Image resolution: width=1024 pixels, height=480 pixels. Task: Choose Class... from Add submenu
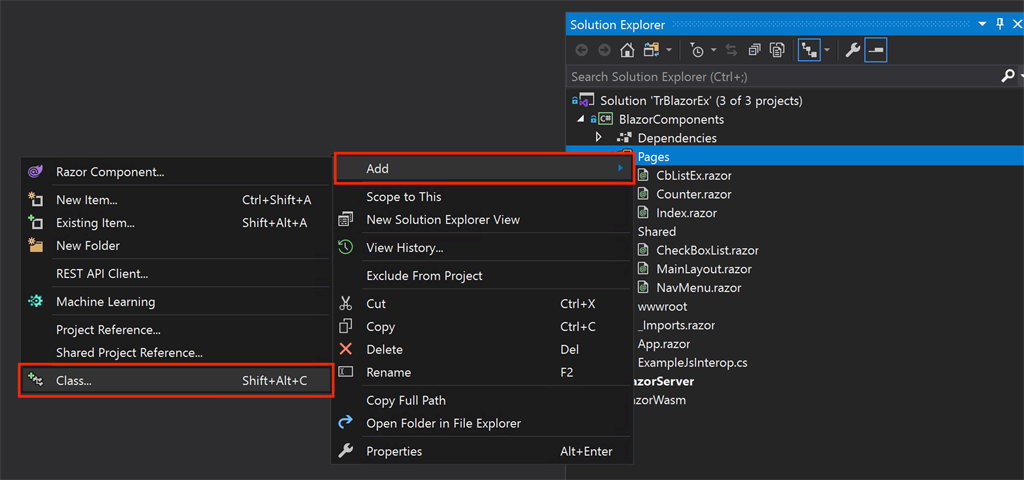coord(176,380)
